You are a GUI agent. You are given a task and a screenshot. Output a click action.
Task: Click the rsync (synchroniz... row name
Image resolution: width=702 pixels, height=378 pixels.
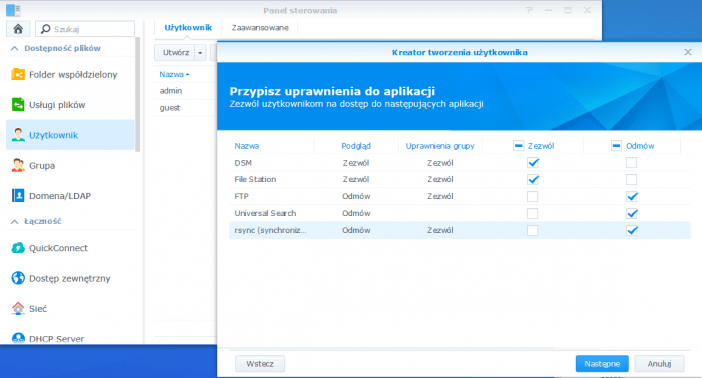tap(270, 231)
